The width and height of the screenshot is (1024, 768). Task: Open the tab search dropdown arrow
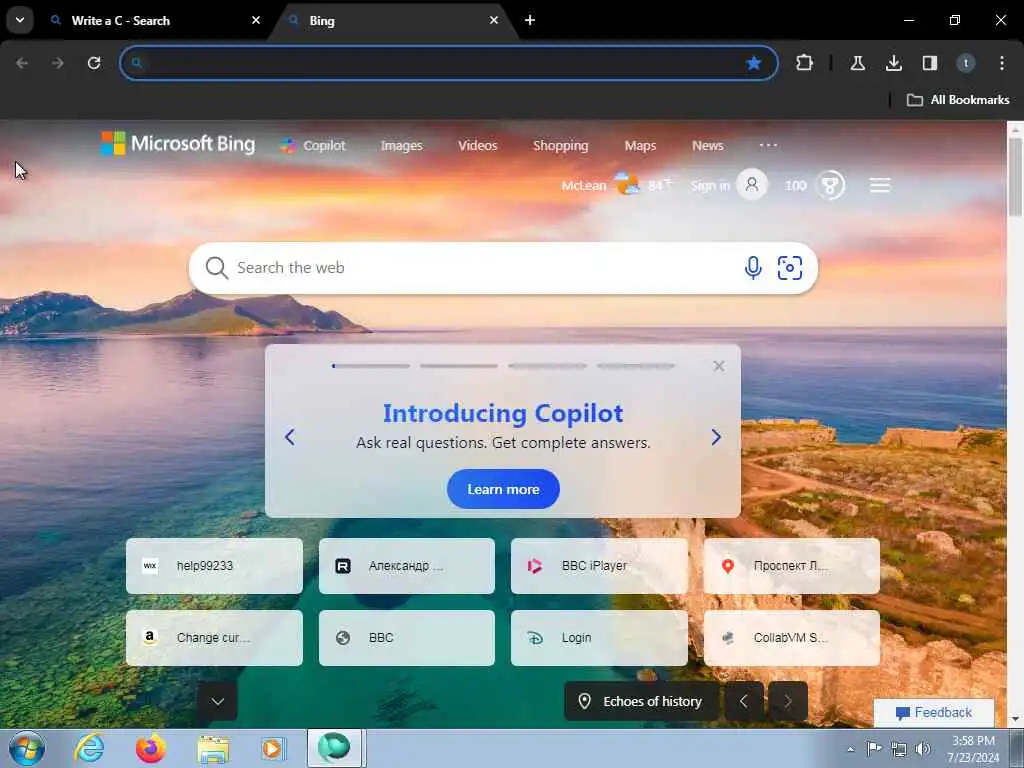20,20
